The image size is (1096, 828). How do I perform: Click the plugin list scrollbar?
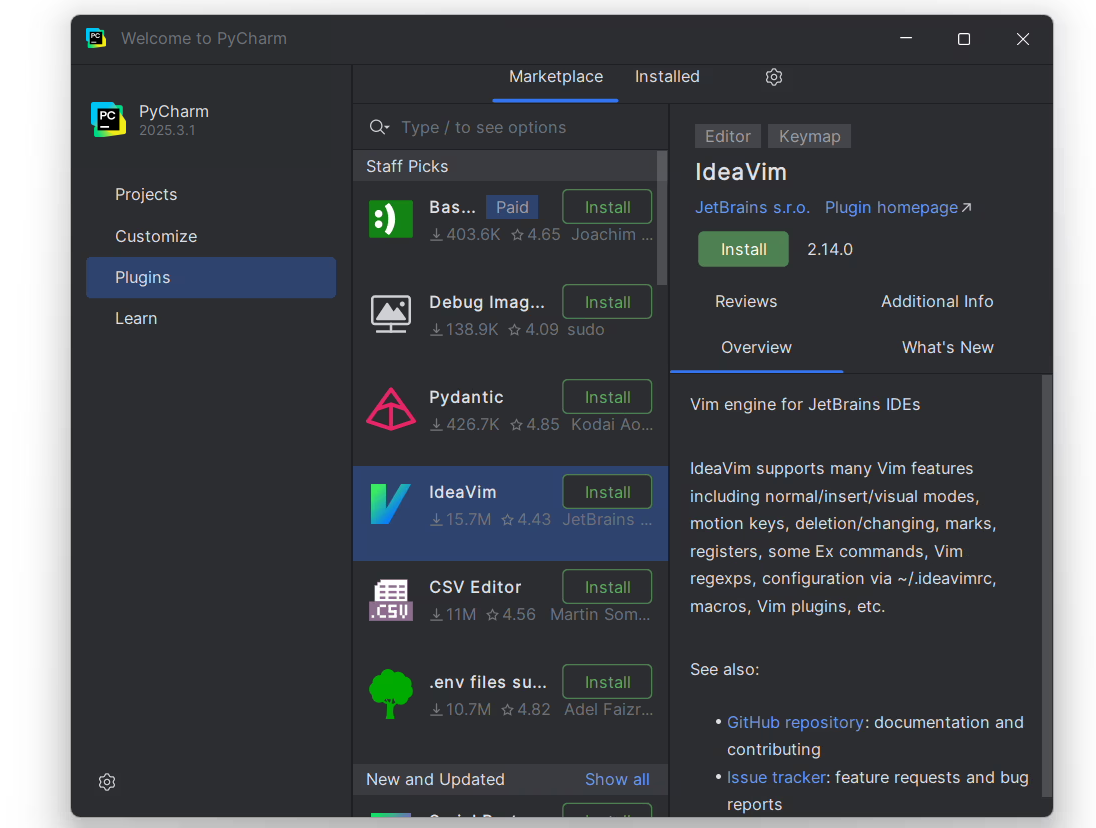(662, 218)
